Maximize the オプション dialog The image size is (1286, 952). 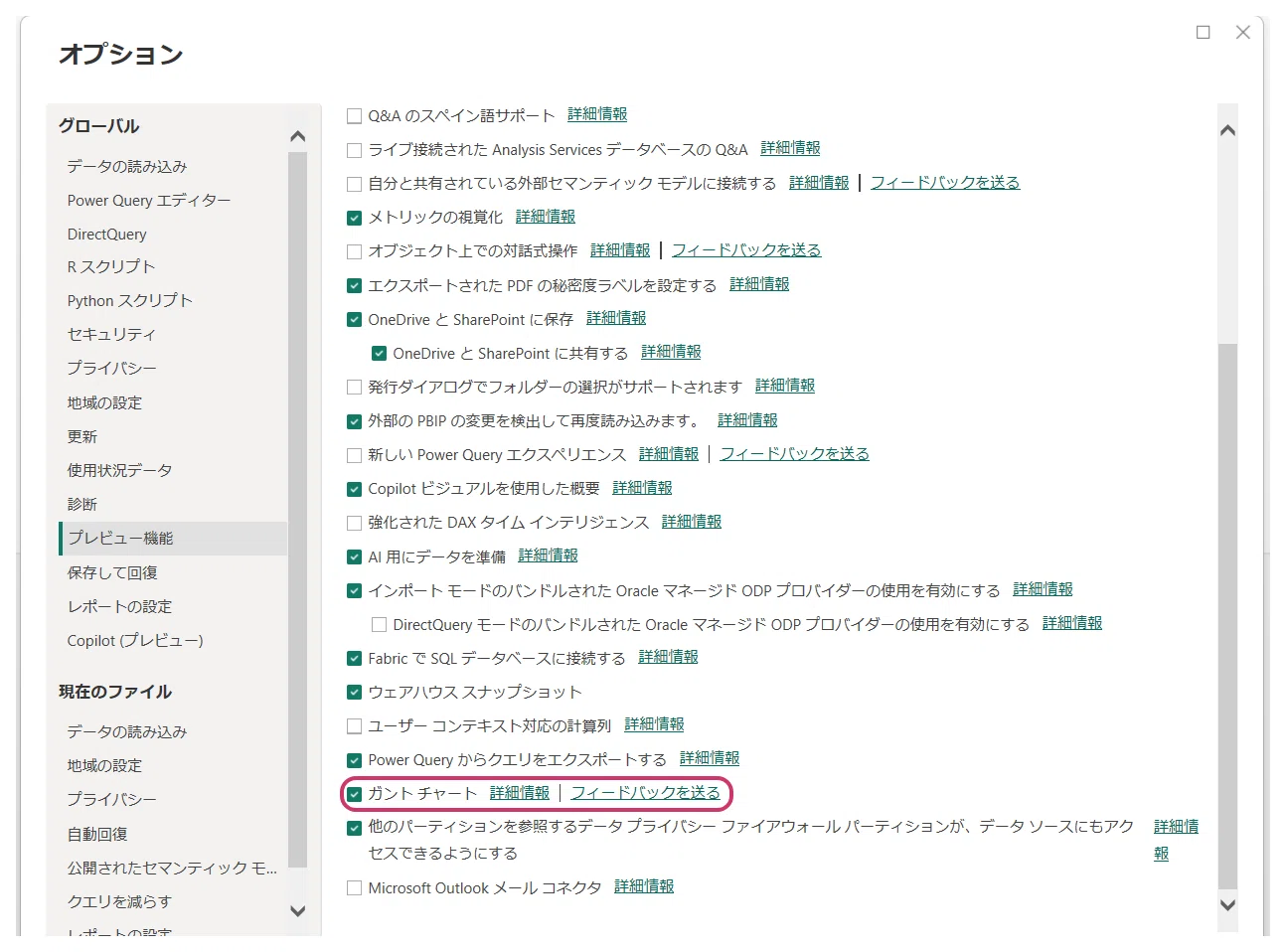point(1204,33)
